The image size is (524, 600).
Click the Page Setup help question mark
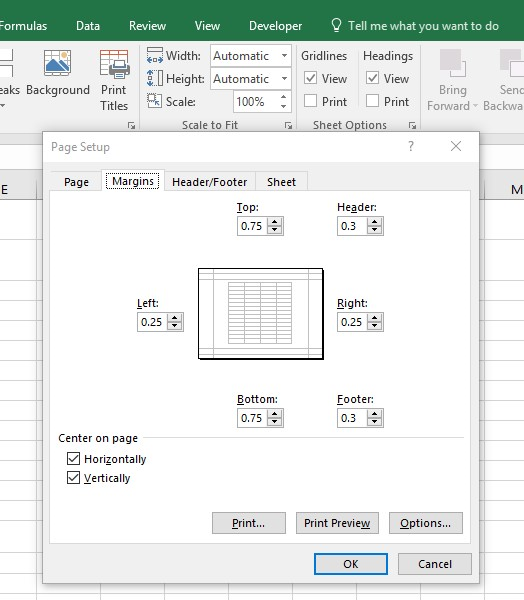411,146
